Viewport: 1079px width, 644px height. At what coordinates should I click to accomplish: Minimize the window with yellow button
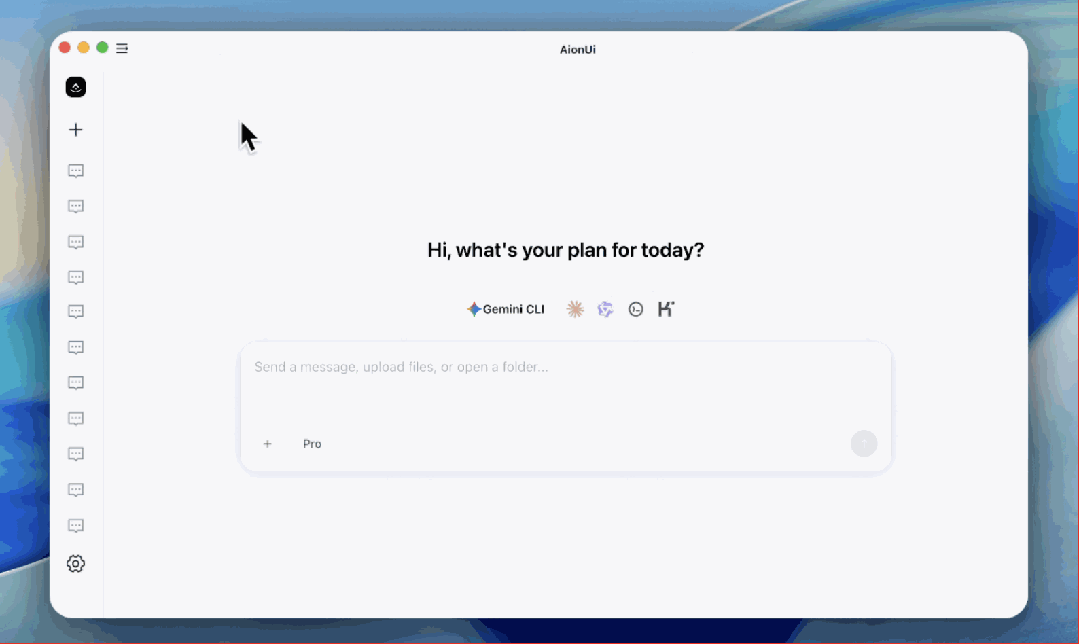coord(83,47)
